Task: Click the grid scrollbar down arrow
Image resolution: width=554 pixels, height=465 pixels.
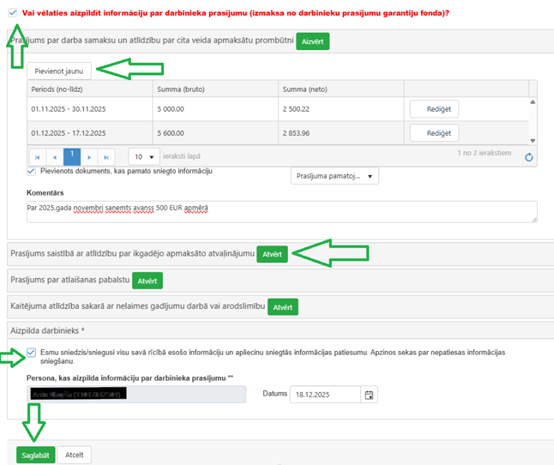Action: 532,140
